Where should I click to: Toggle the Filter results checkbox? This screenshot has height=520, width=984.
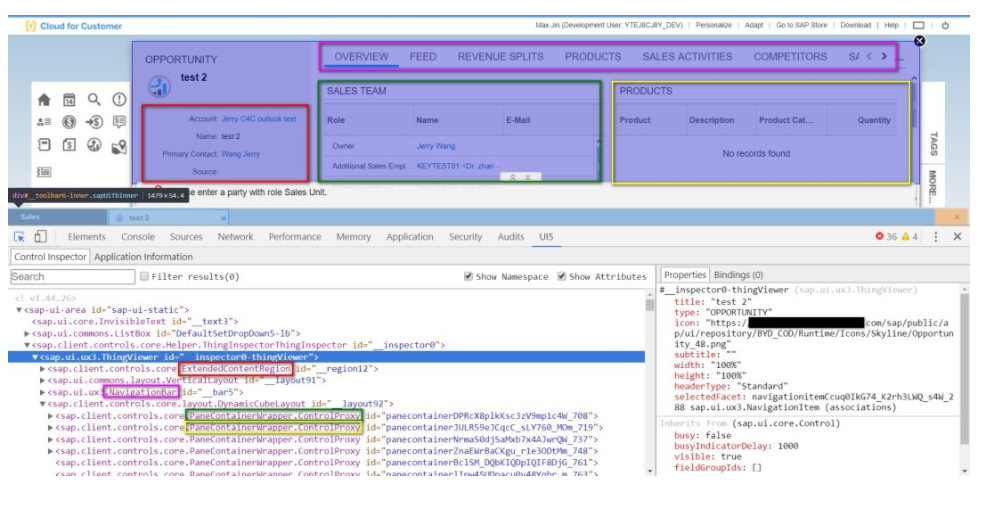144,276
